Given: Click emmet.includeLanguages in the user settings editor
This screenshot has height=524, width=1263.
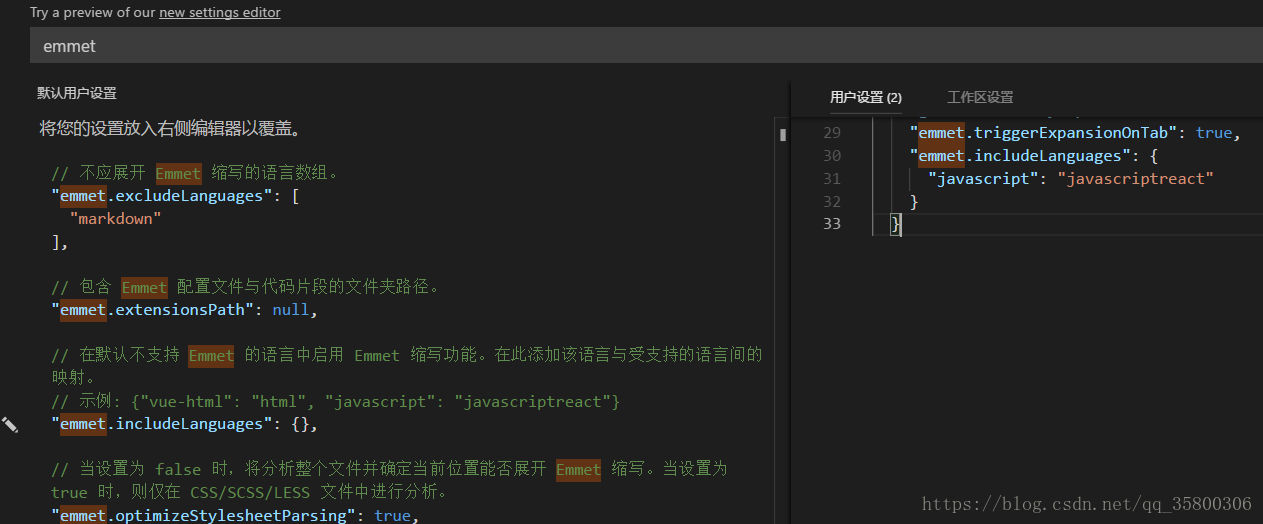Looking at the screenshot, I should pyautogui.click(x=1020, y=155).
